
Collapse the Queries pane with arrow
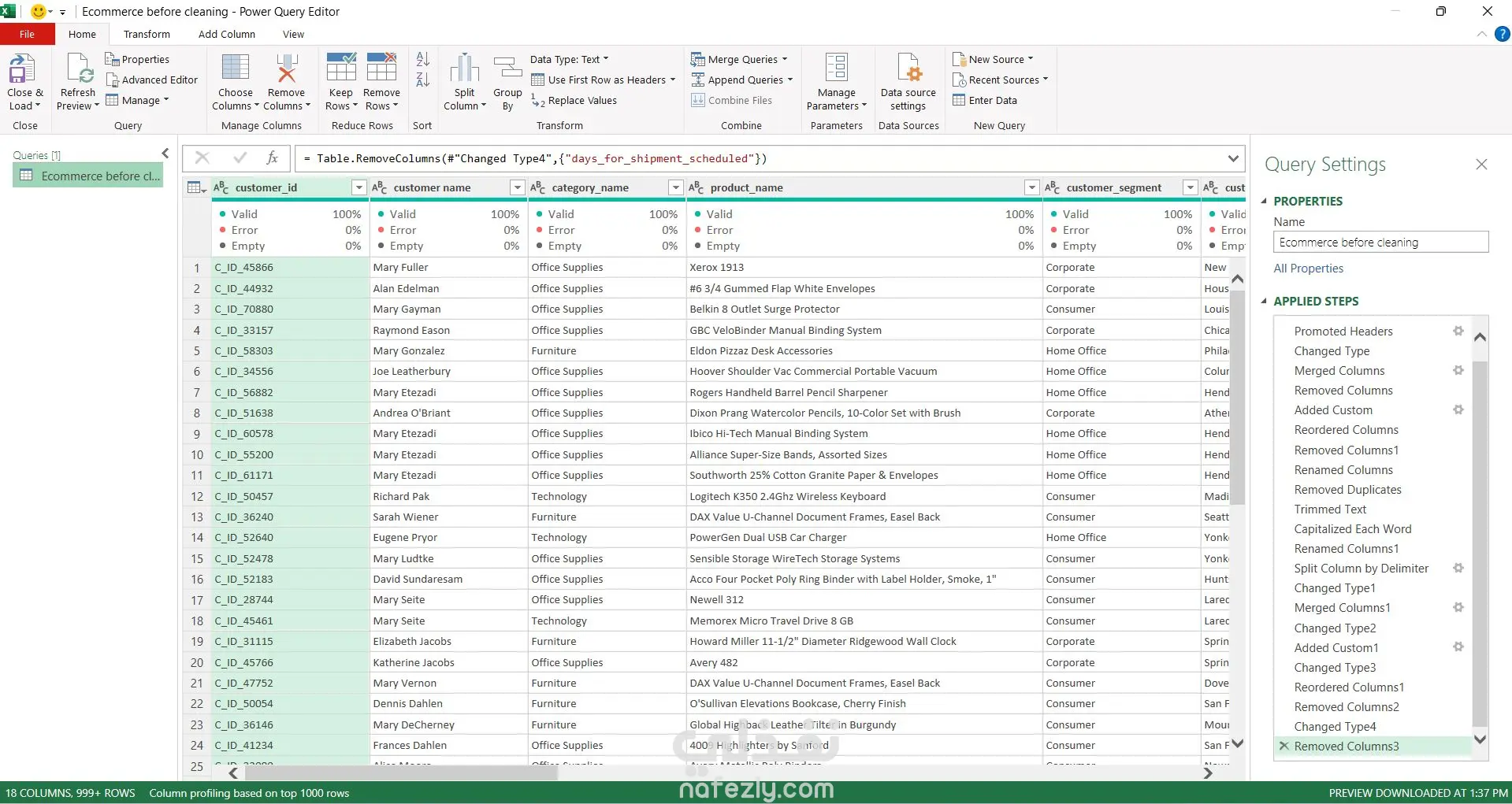tap(165, 154)
